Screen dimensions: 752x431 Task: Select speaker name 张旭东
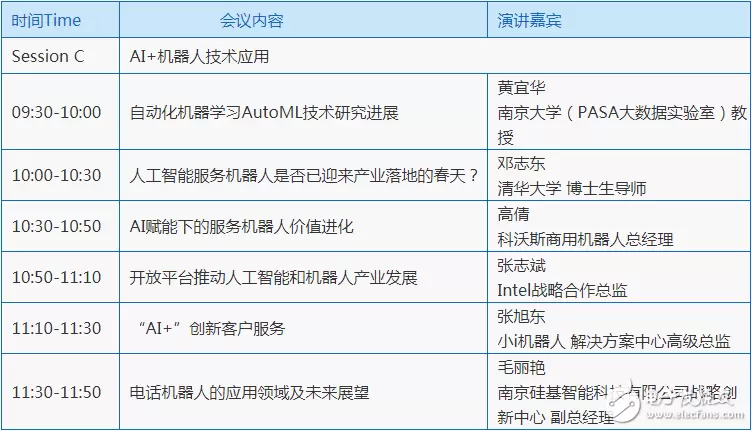522,316
